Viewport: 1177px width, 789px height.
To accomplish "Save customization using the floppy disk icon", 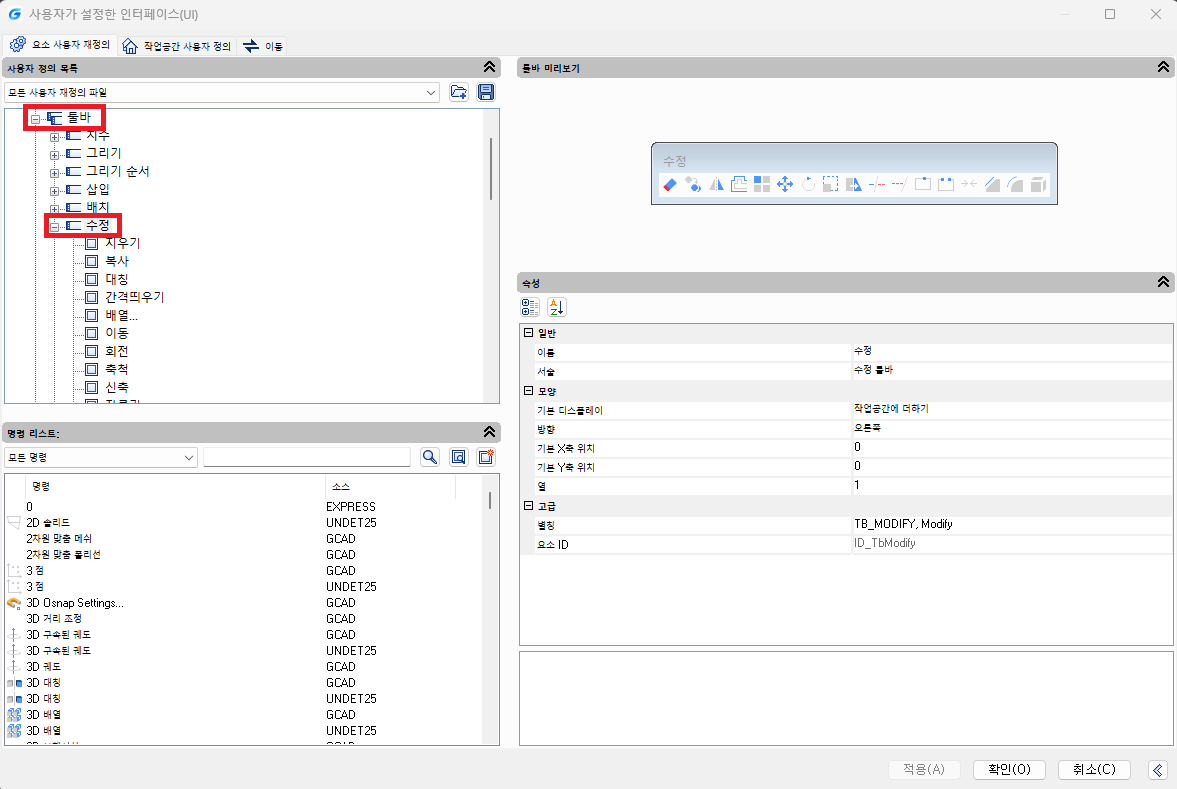I will 486,92.
